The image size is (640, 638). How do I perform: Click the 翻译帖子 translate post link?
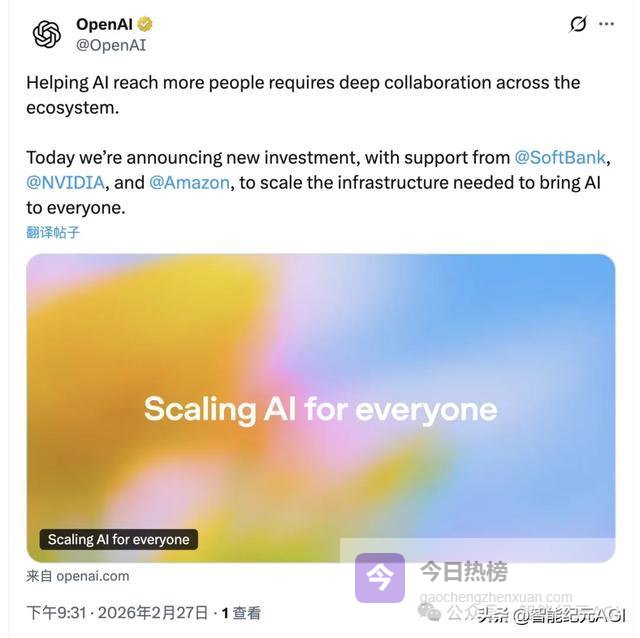(x=53, y=232)
